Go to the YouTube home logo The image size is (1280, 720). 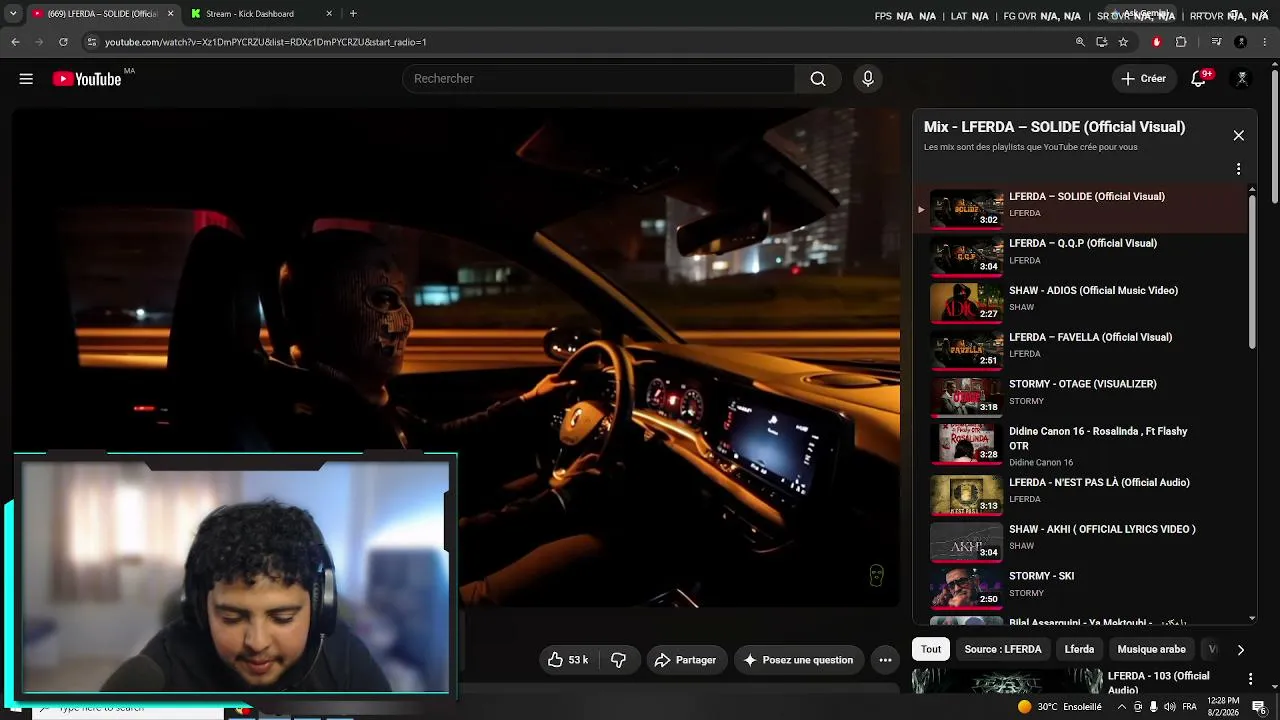(87, 79)
